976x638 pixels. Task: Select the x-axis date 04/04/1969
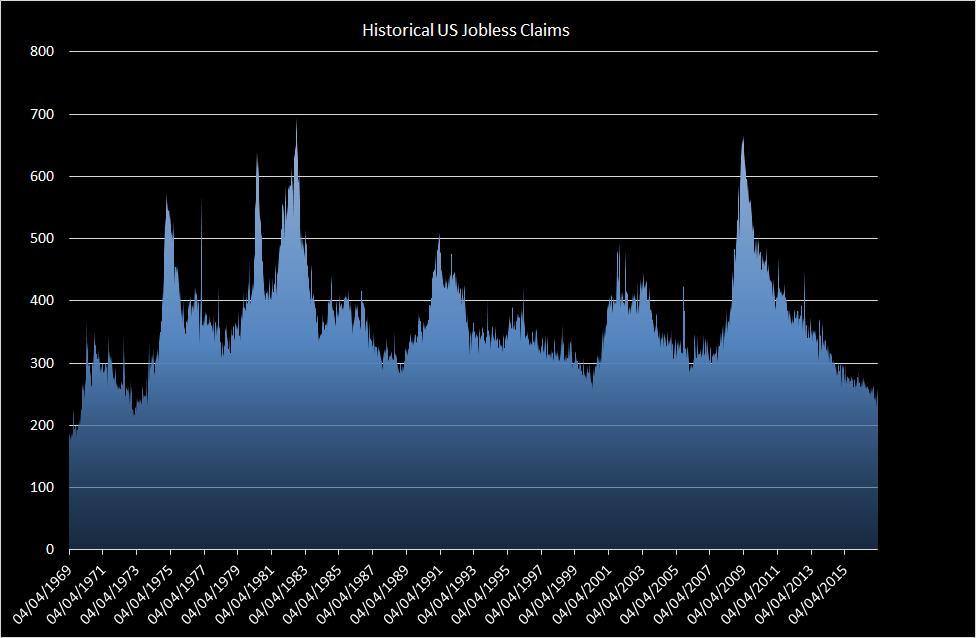tap(40, 593)
